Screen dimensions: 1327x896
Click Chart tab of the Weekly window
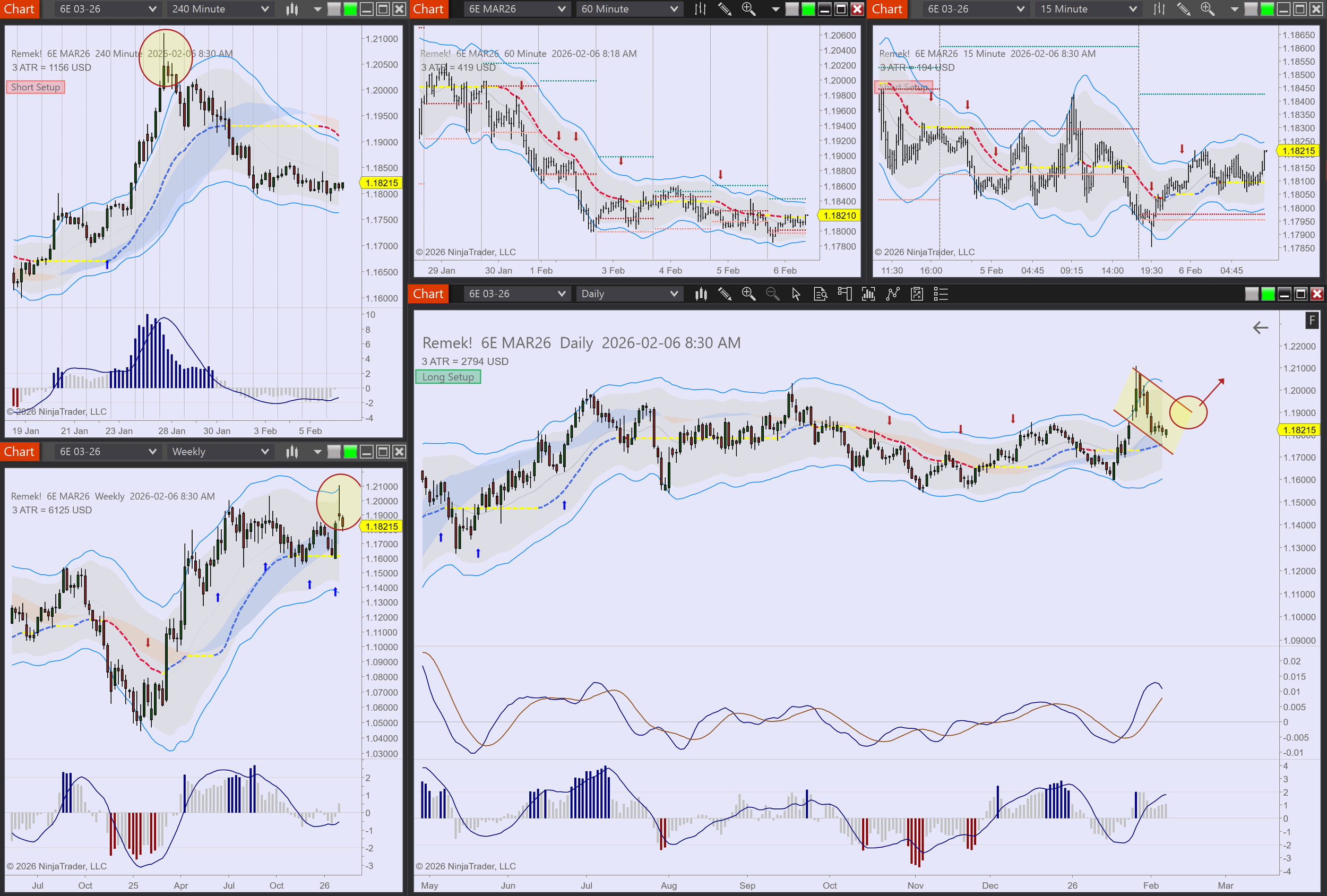click(x=20, y=452)
